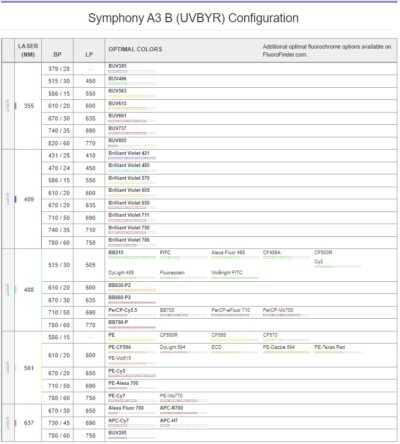Click the BP column header
The image size is (400, 444).
[x=57, y=54]
